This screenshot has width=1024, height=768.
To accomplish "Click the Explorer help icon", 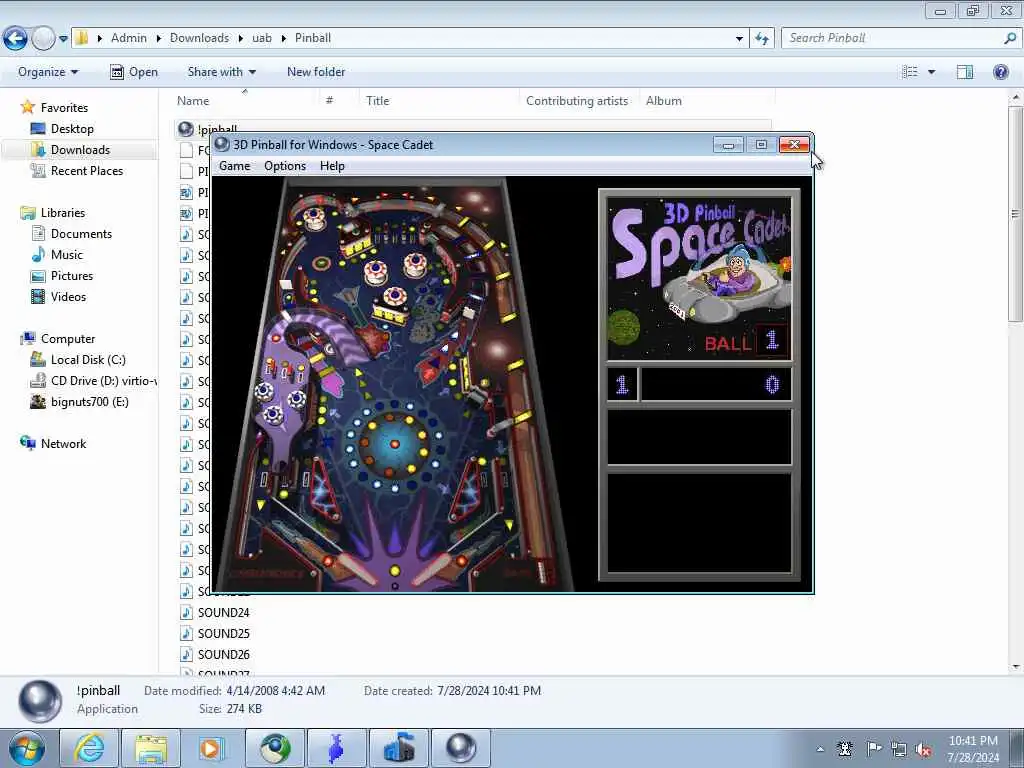I will (1000, 72).
